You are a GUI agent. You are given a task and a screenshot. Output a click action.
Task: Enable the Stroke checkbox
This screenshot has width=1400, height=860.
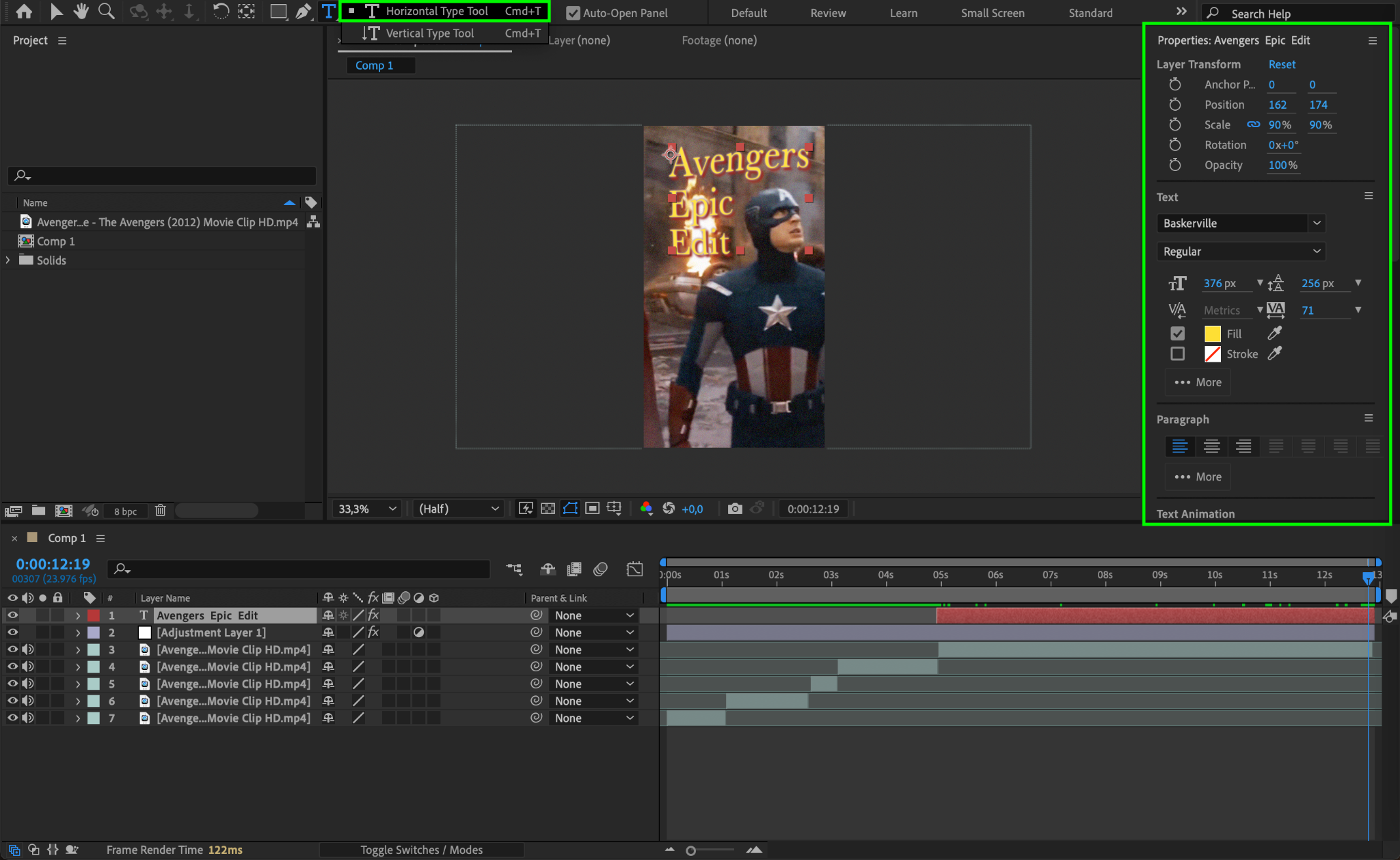[x=1177, y=353]
